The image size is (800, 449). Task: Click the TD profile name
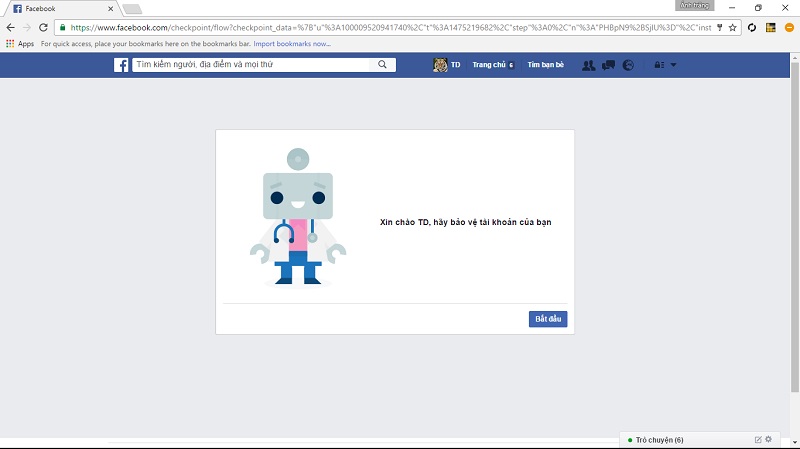[455, 65]
